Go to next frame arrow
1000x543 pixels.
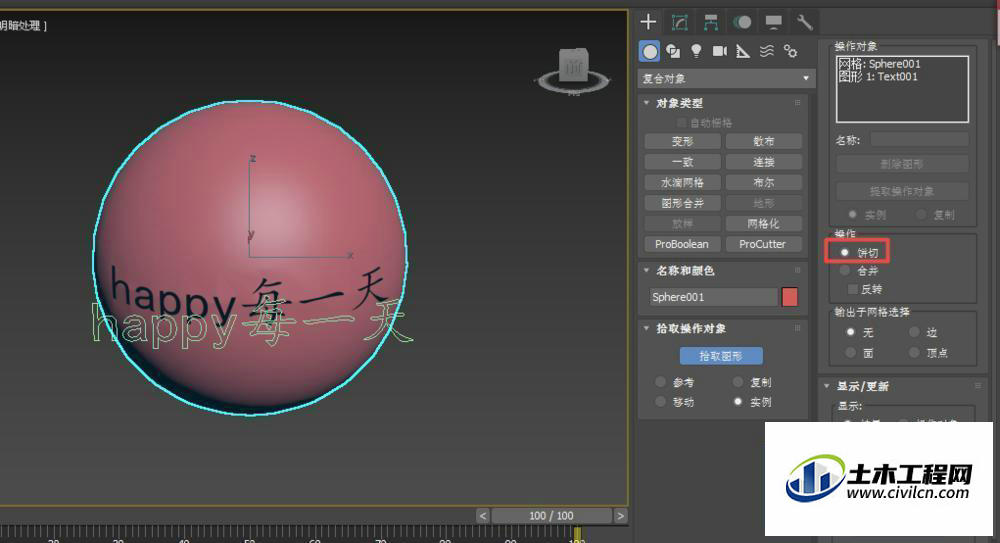coord(620,516)
